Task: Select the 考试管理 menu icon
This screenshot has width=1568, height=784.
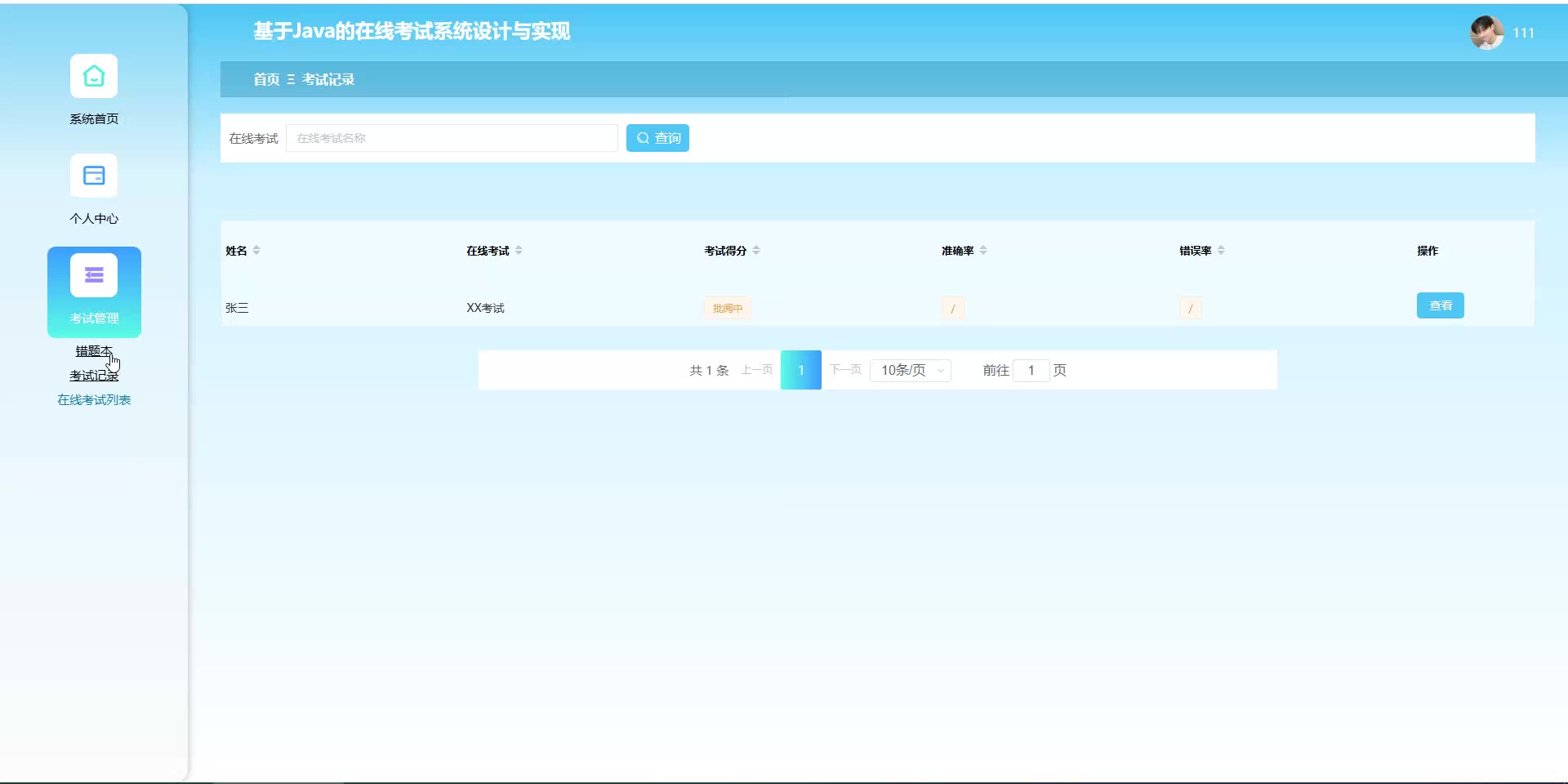Action: (94, 276)
